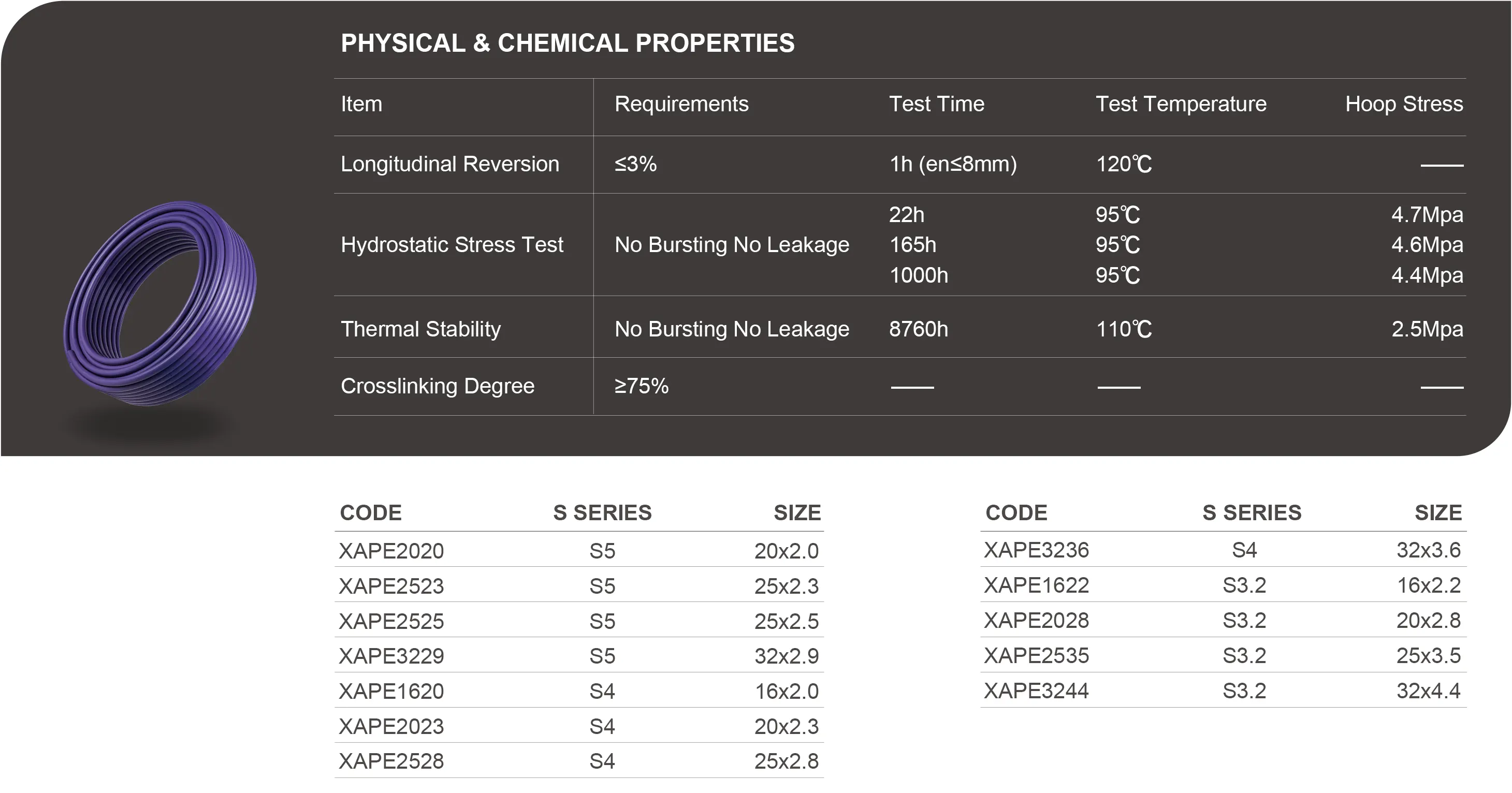This screenshot has height=793, width=1512.
Task: Select product code XAPE2528
Action: [x=391, y=761]
